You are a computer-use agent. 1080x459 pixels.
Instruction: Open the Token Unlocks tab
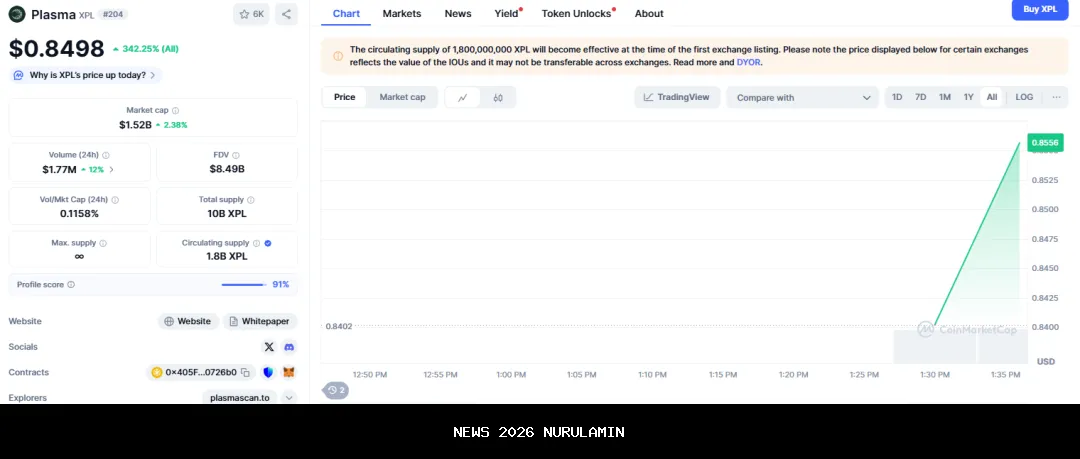point(576,14)
